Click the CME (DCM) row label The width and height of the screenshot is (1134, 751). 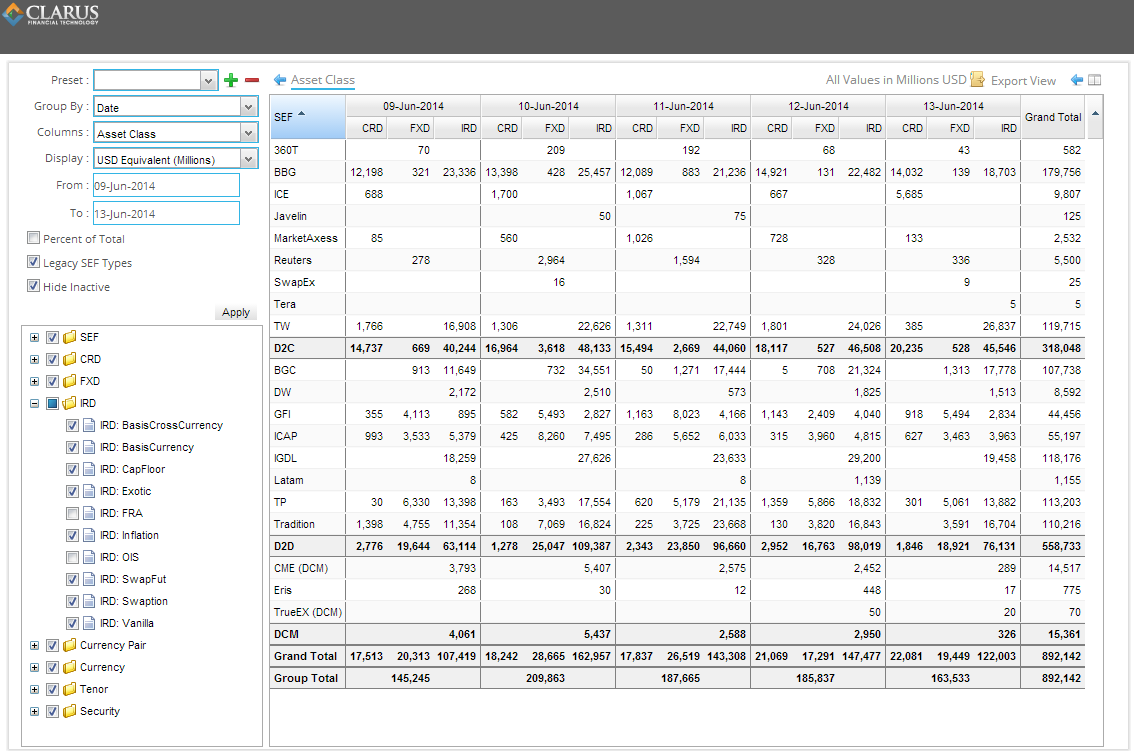301,568
